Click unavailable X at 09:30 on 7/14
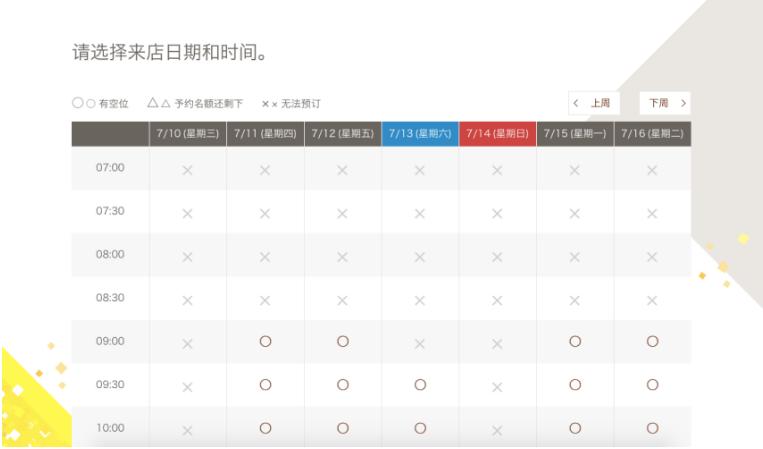The height and width of the screenshot is (449, 763). coord(497,387)
